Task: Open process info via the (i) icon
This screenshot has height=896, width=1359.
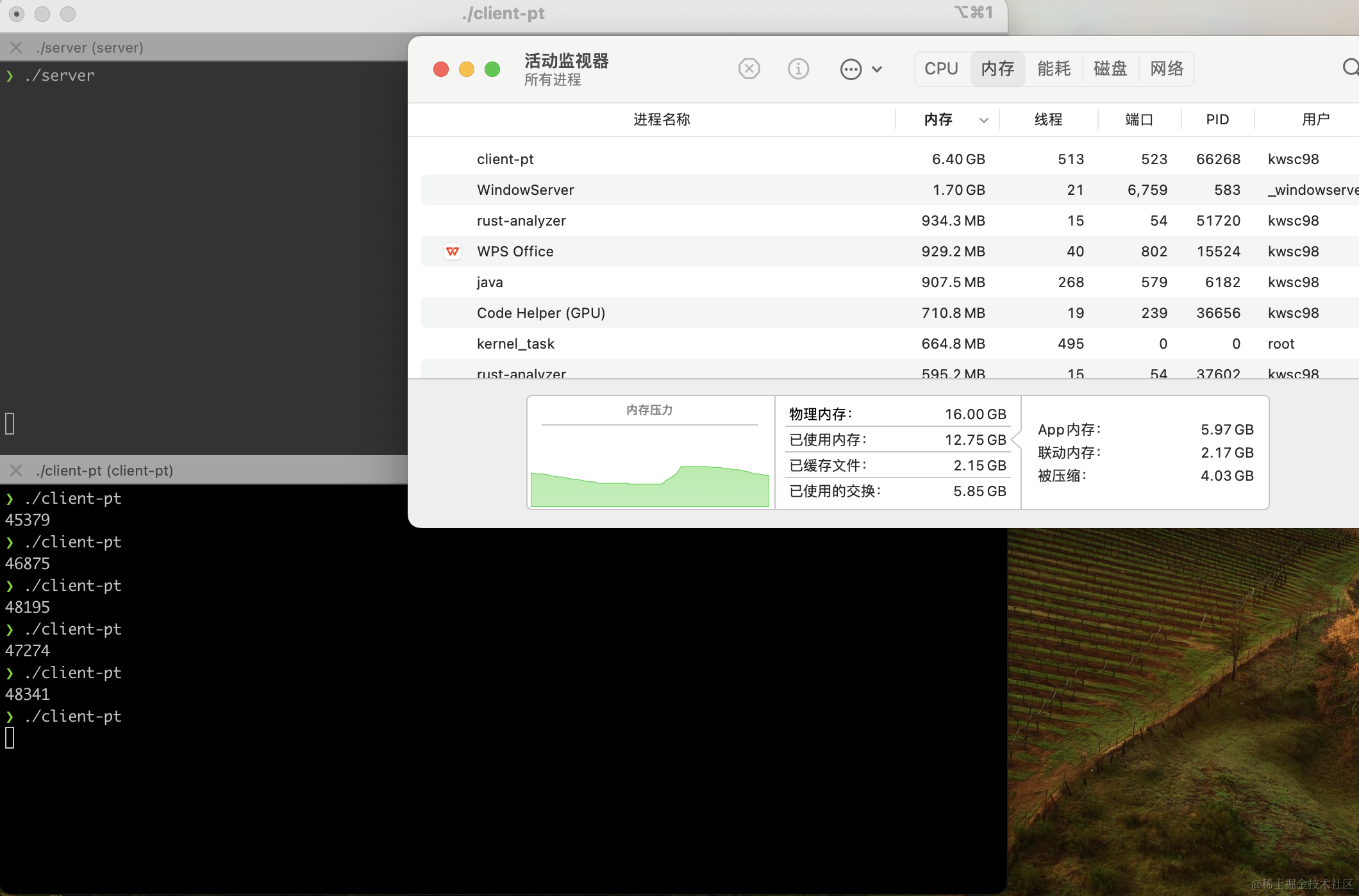Action: (x=798, y=69)
